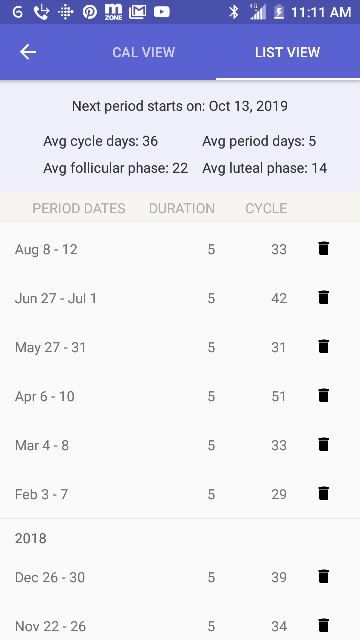The height and width of the screenshot is (640, 360).
Task: Switch to the CAL VIEW tab
Action: 144,52
